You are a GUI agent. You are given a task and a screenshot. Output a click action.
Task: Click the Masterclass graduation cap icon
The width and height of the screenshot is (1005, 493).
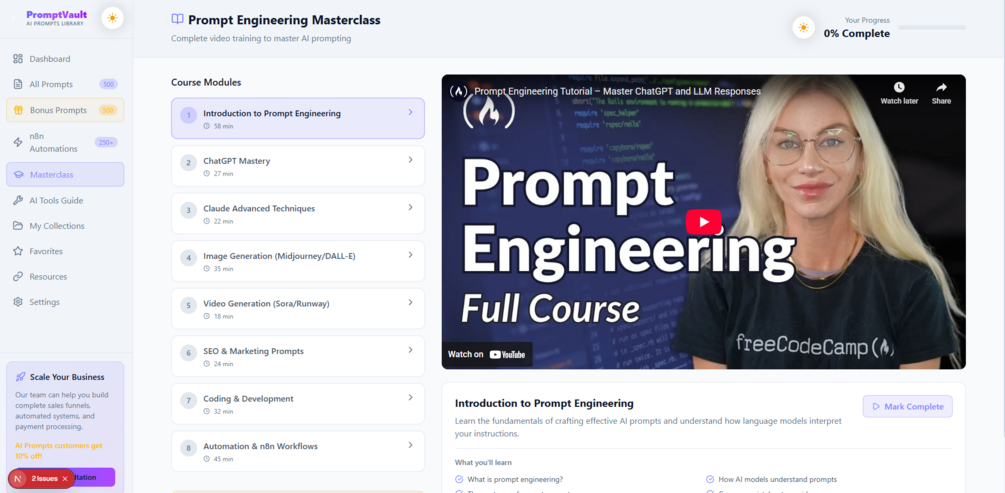tap(18, 174)
